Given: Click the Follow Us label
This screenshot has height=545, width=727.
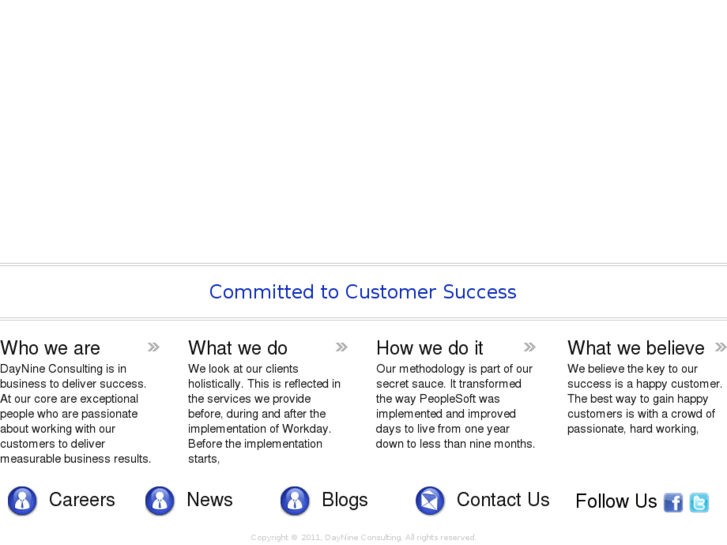Looking at the screenshot, I should pyautogui.click(x=616, y=501).
